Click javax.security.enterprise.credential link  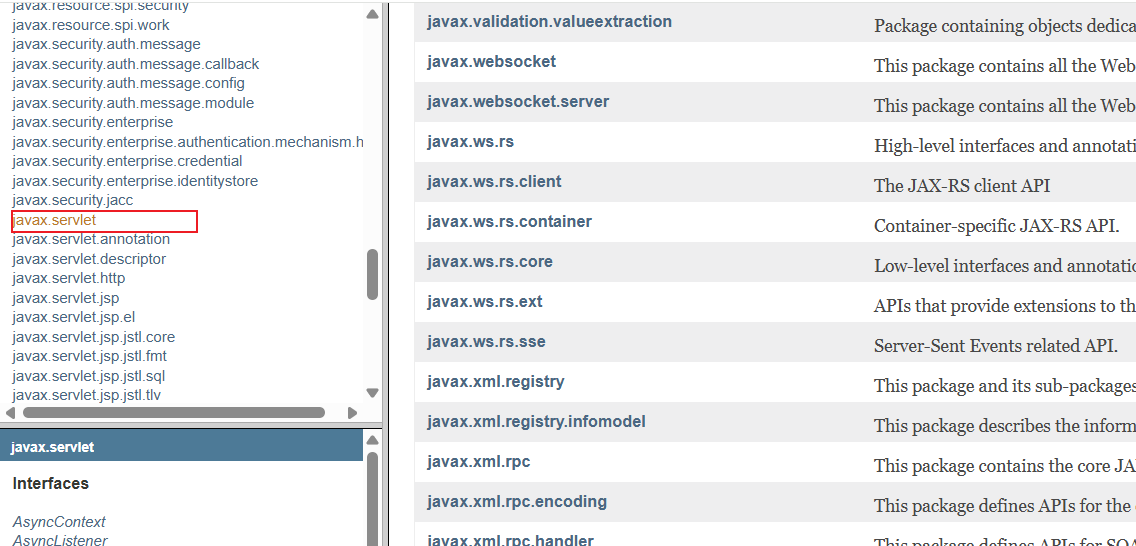click(x=127, y=161)
